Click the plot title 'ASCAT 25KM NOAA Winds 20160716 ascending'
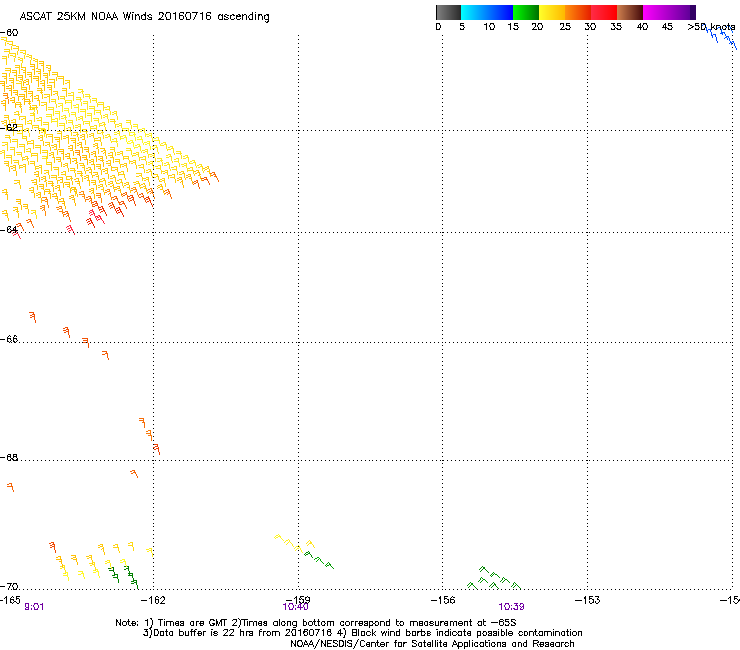Image resolution: width=740 pixels, height=650 pixels. point(144,17)
